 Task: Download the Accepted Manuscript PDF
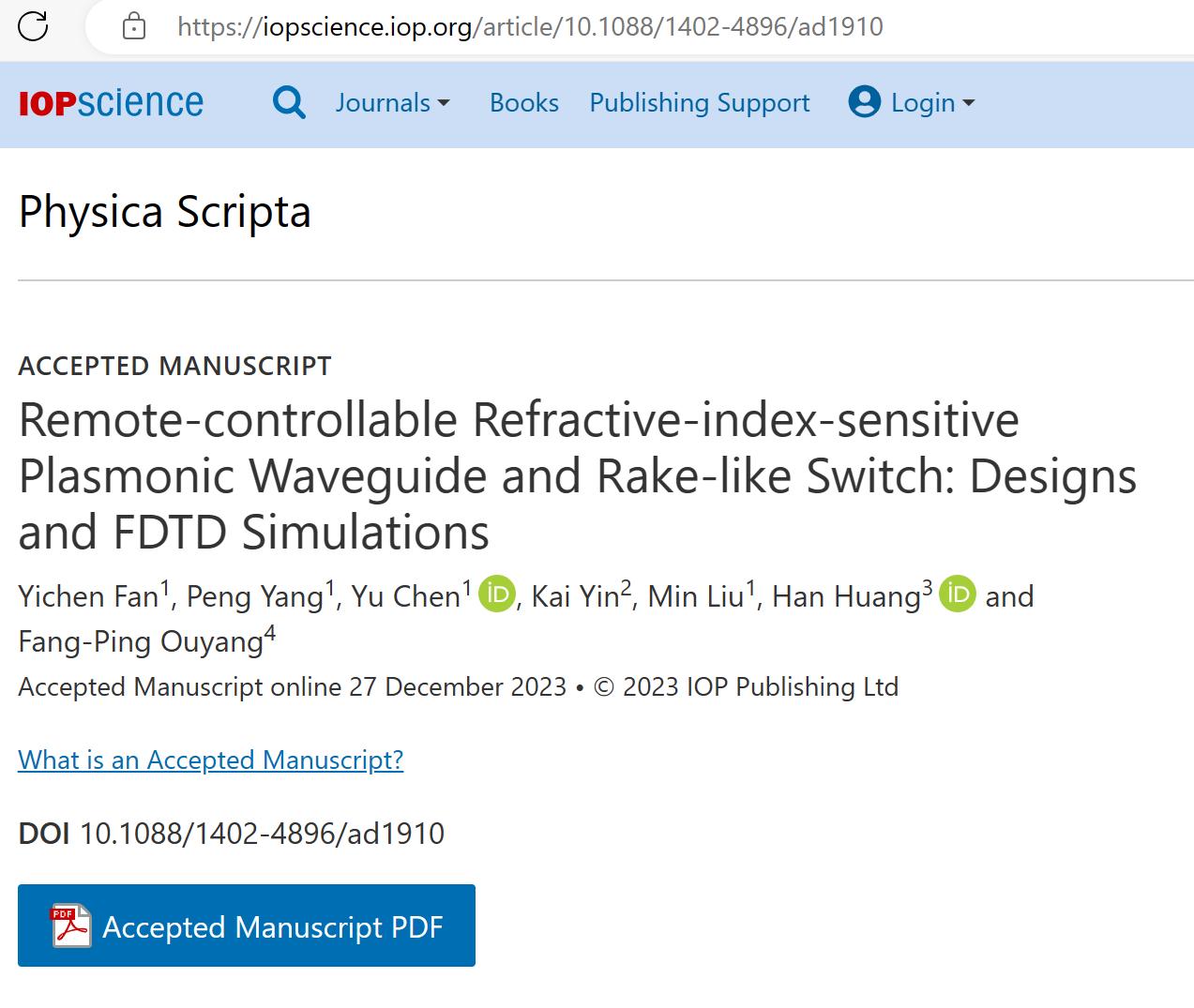(x=246, y=925)
